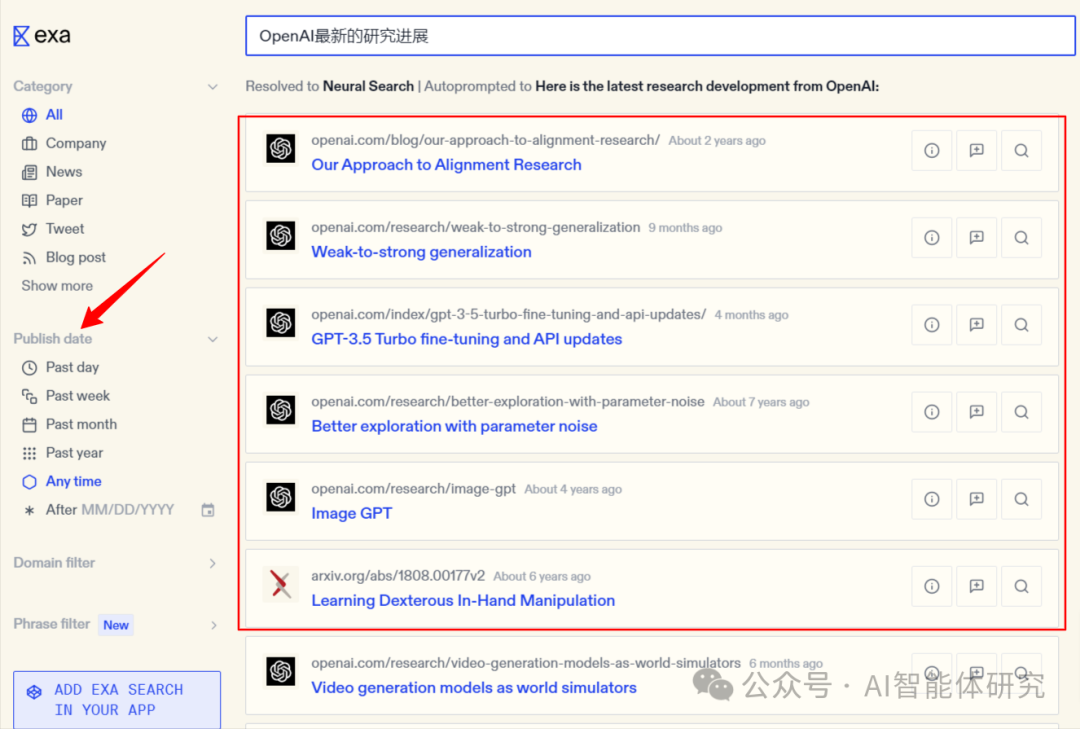The width and height of the screenshot is (1080, 729).
Task: Limit publish date to Past month
Action: pyautogui.click(x=69, y=424)
